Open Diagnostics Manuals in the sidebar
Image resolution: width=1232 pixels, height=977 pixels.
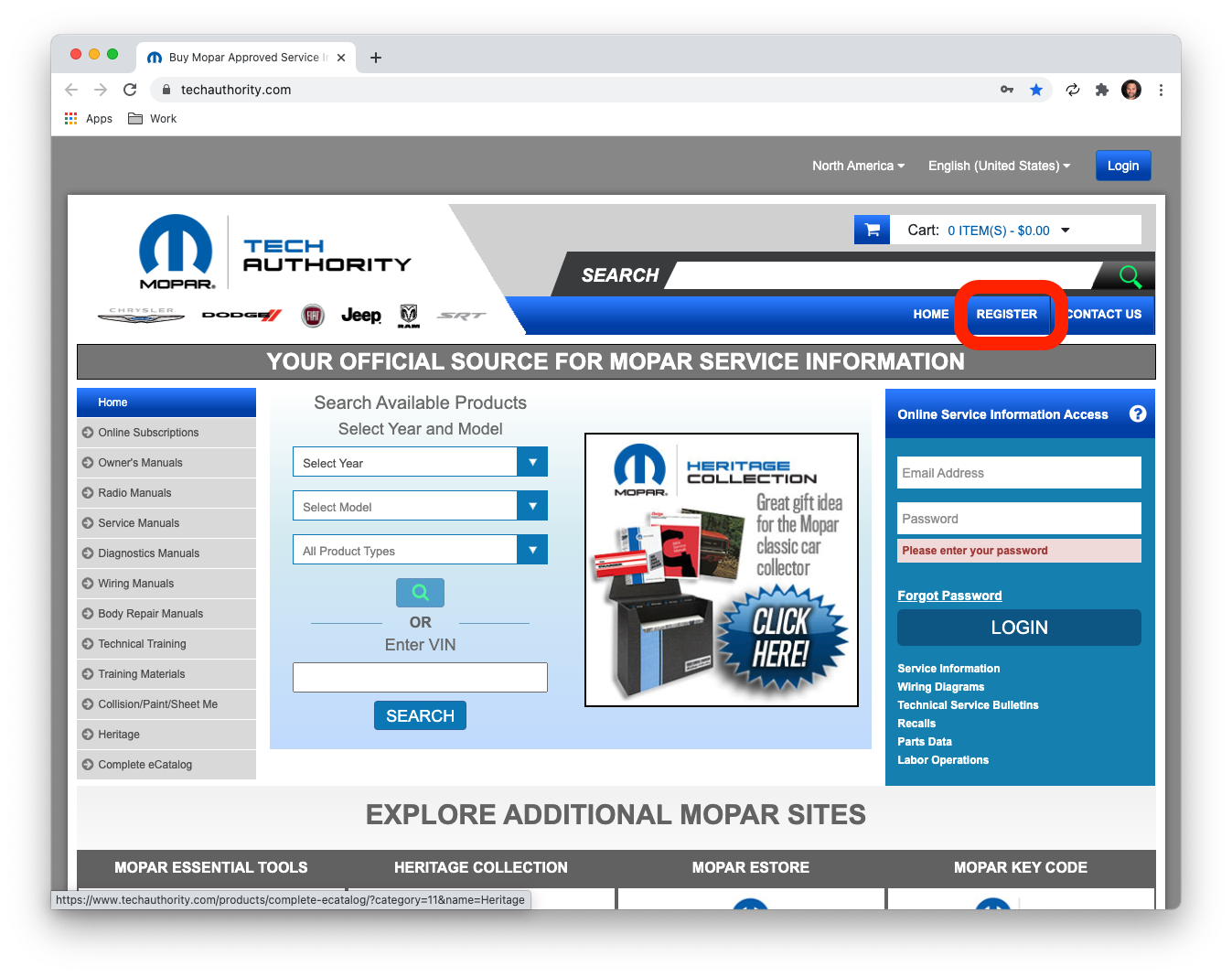tap(166, 553)
